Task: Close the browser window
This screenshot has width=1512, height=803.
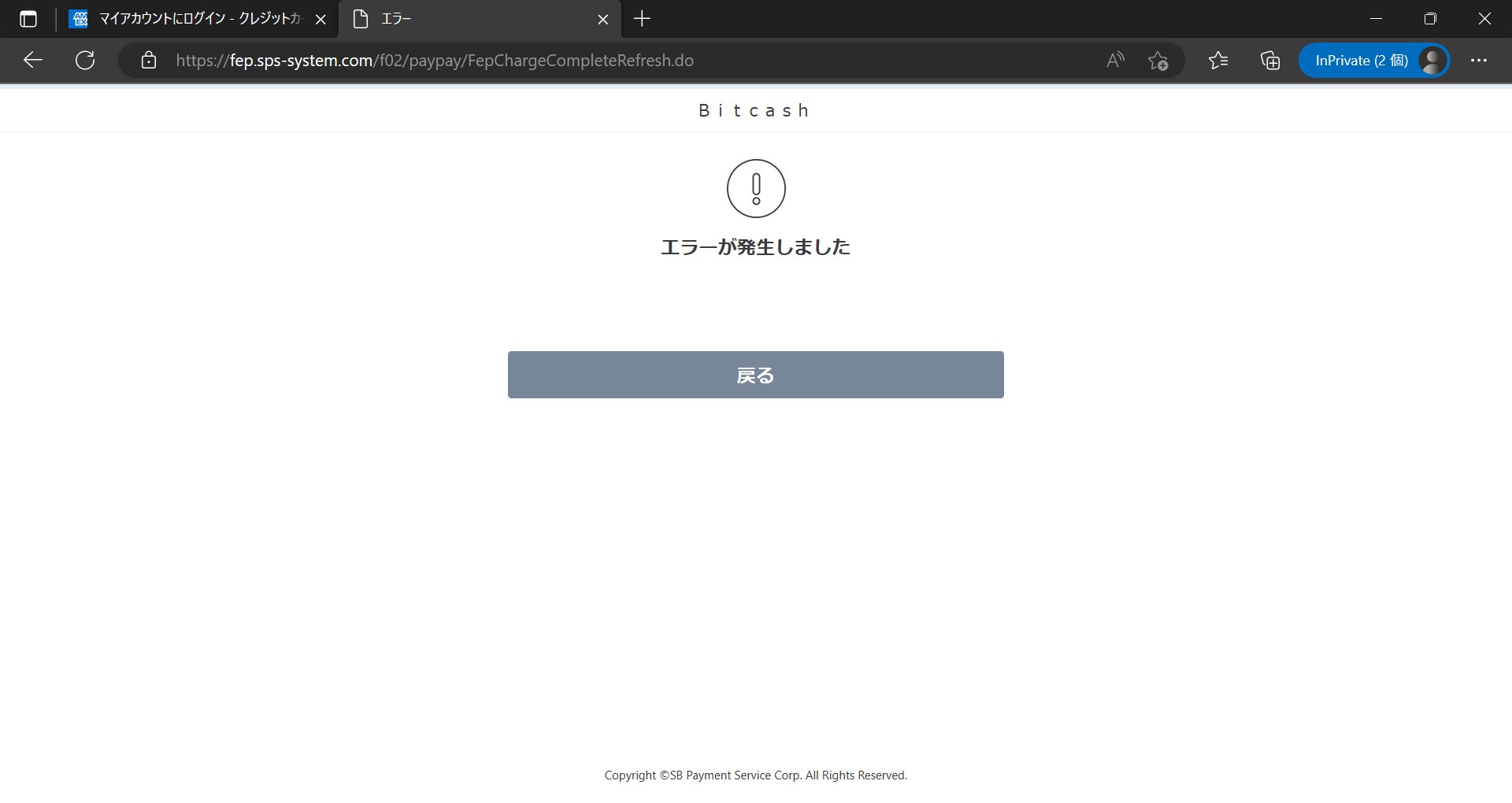Action: click(1484, 19)
